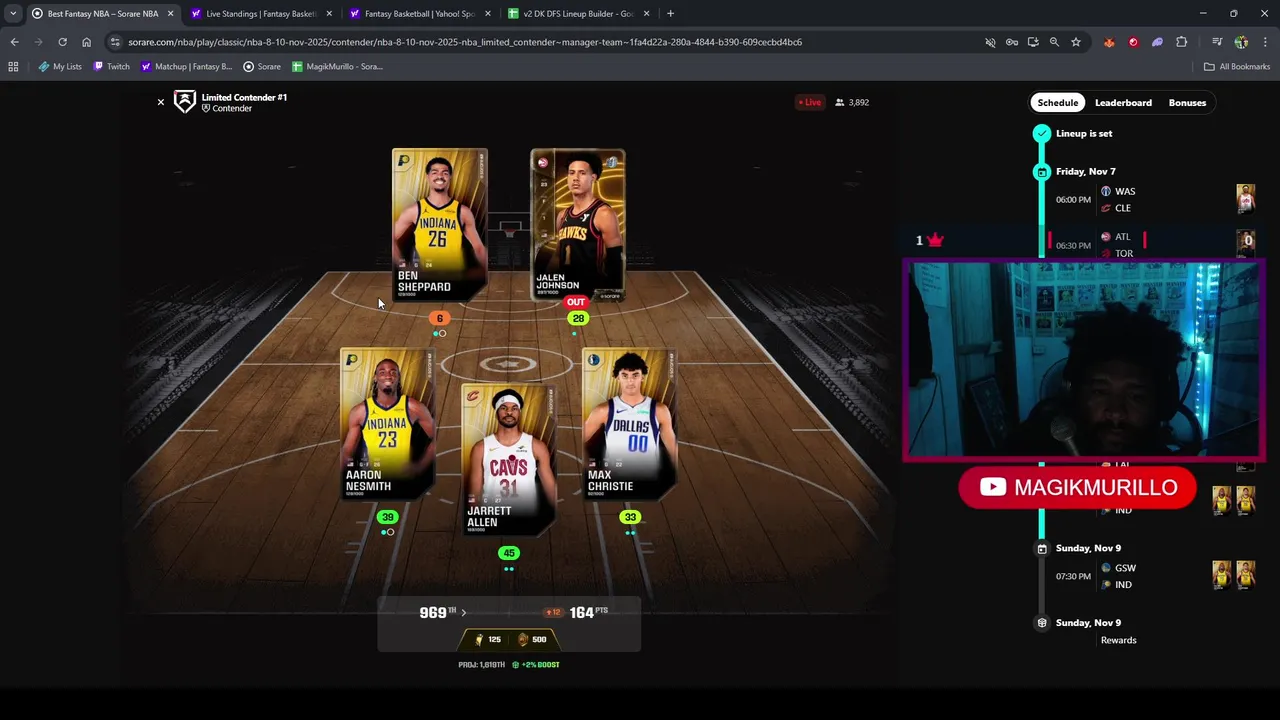Open the browser profile avatar
This screenshot has height=720, width=1280.
pos(1241,42)
